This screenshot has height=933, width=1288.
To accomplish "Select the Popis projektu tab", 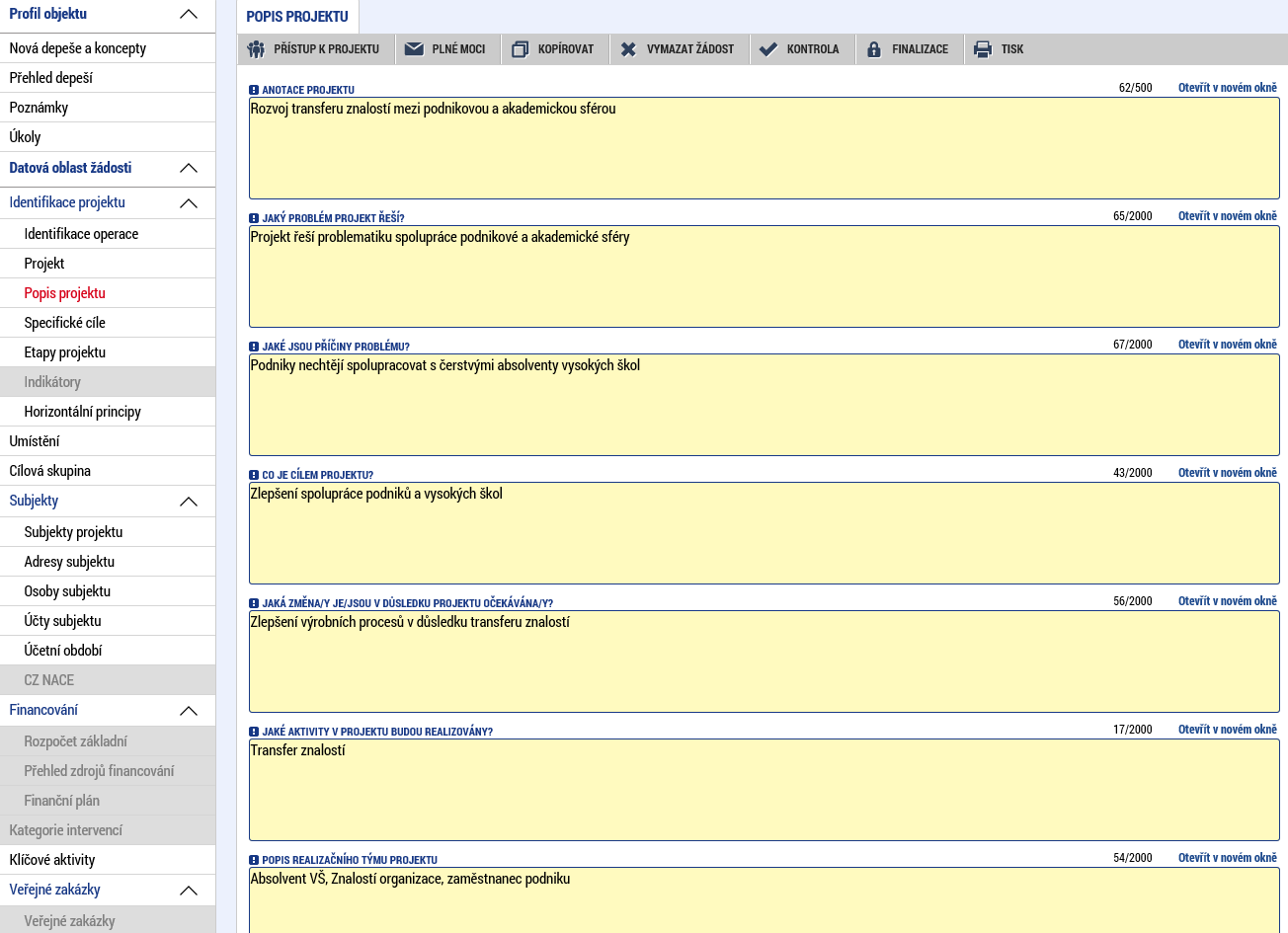I will pos(297,17).
